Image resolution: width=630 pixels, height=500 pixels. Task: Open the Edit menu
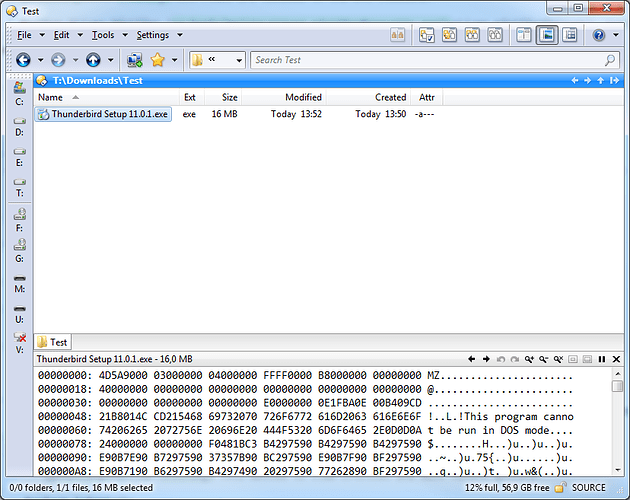coord(61,35)
